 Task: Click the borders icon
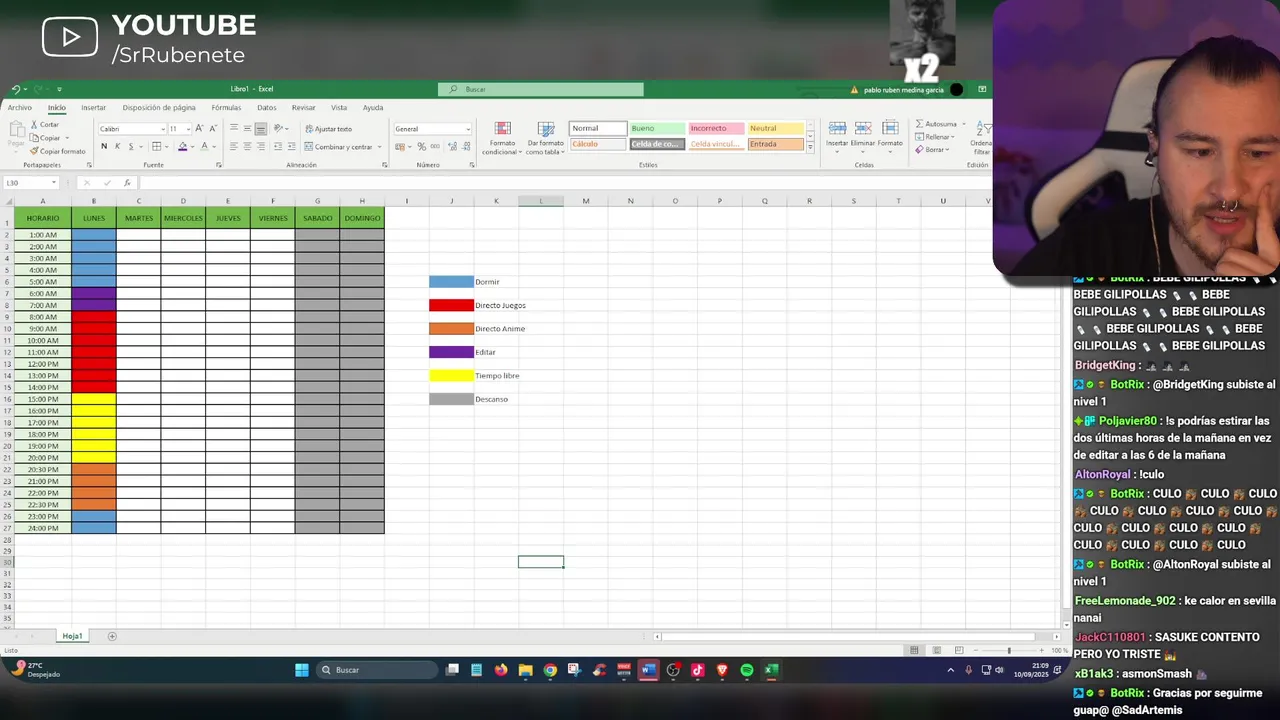pyautogui.click(x=156, y=147)
